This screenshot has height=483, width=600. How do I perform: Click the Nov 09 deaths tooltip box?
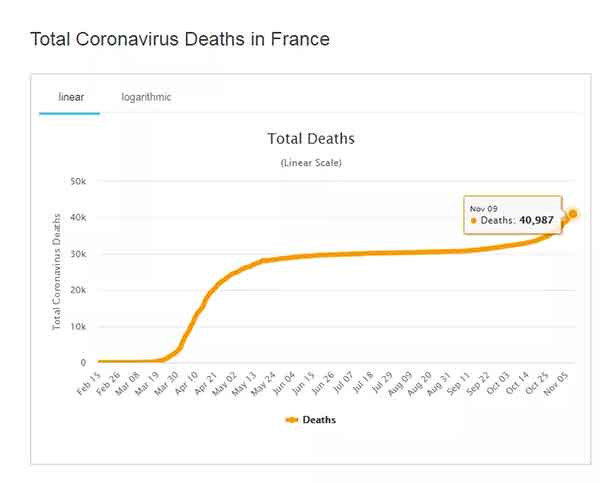coord(512,215)
